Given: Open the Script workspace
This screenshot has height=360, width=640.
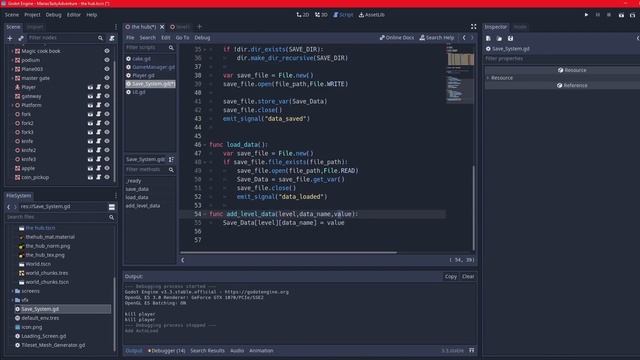Looking at the screenshot, I should [x=343, y=15].
